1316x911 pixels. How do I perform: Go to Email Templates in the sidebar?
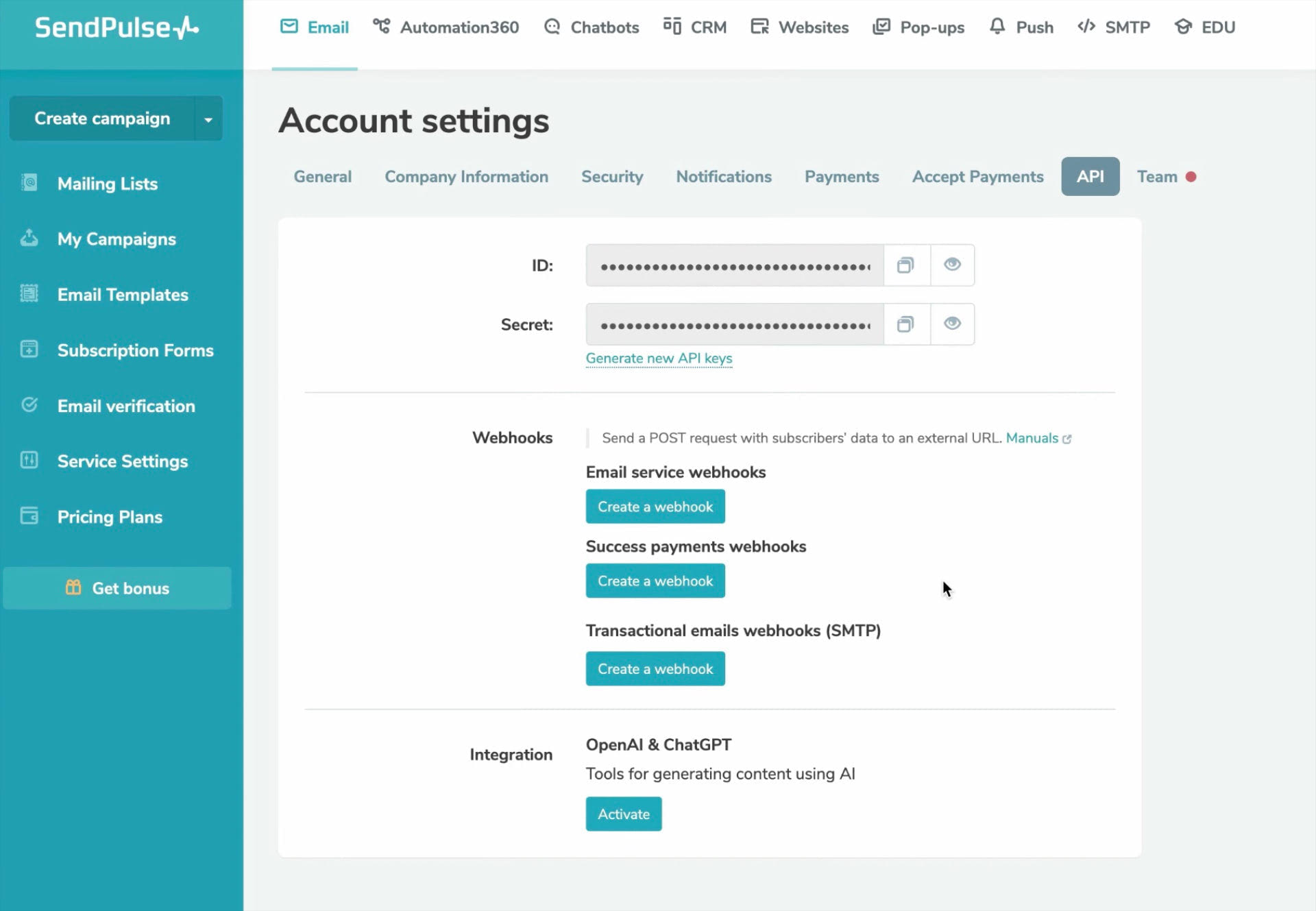[123, 295]
